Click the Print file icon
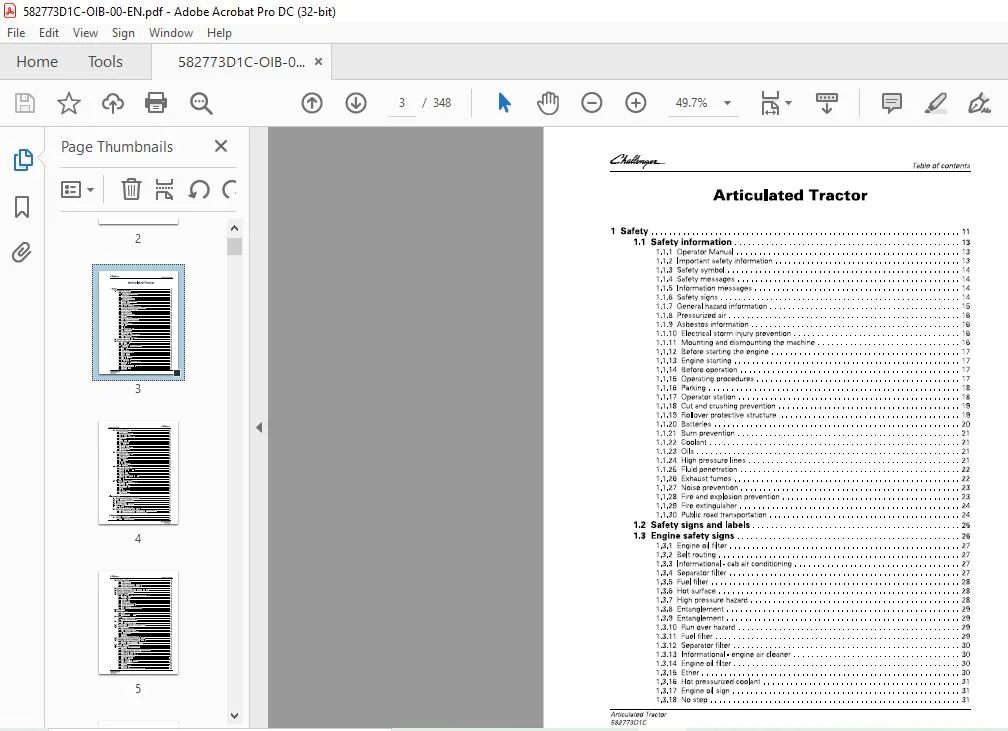 [x=156, y=103]
